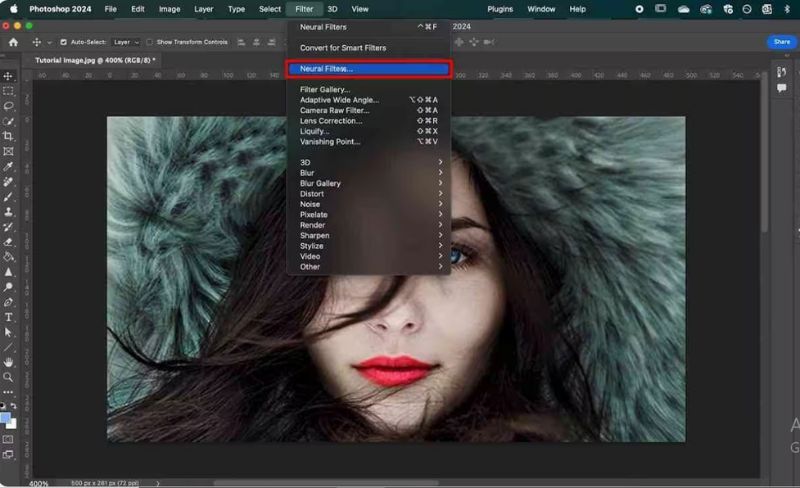The width and height of the screenshot is (800, 488).
Task: Select the Rectangular Marquee tool
Action: (x=8, y=90)
